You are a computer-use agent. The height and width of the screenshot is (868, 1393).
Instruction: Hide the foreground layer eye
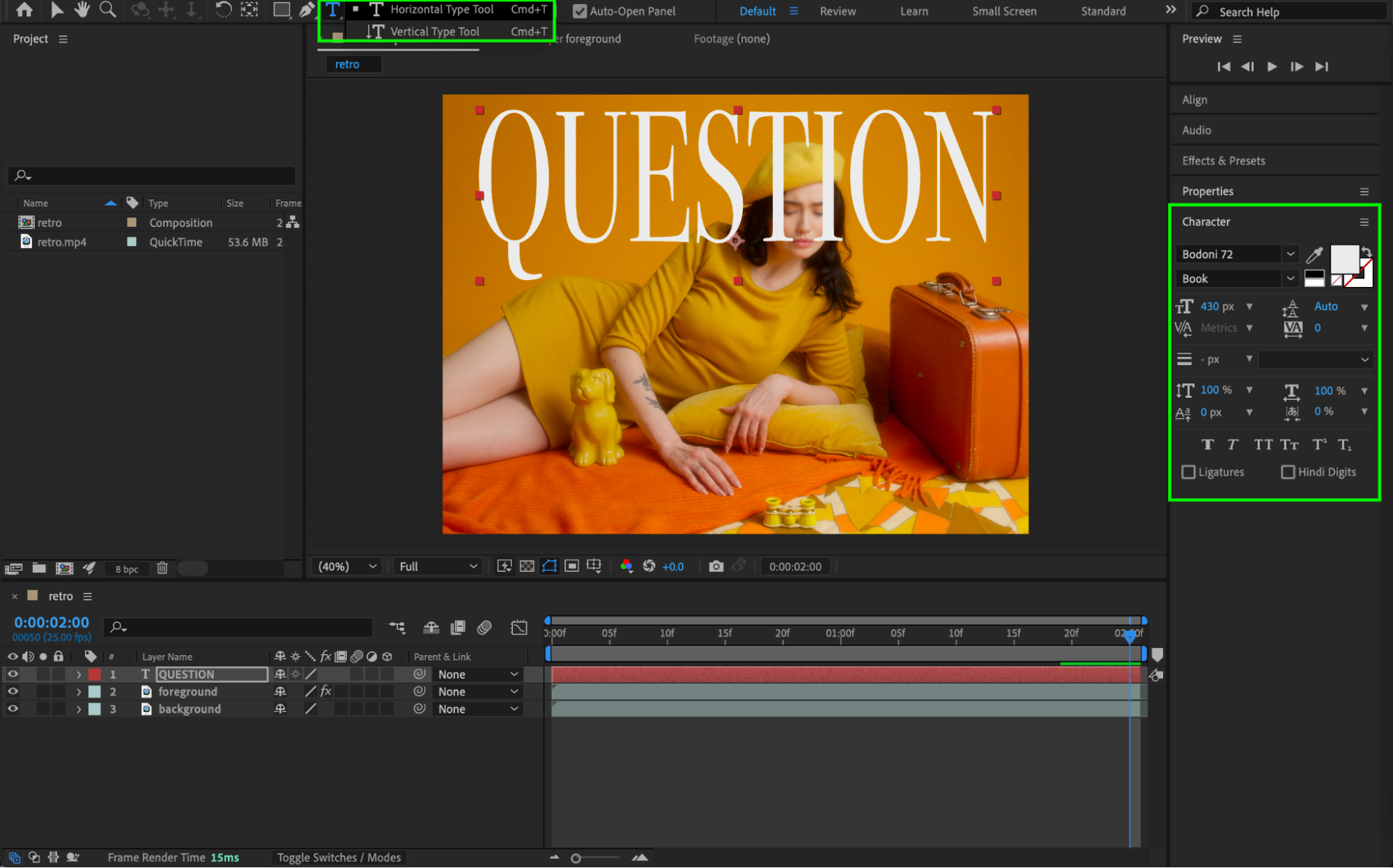(x=13, y=692)
